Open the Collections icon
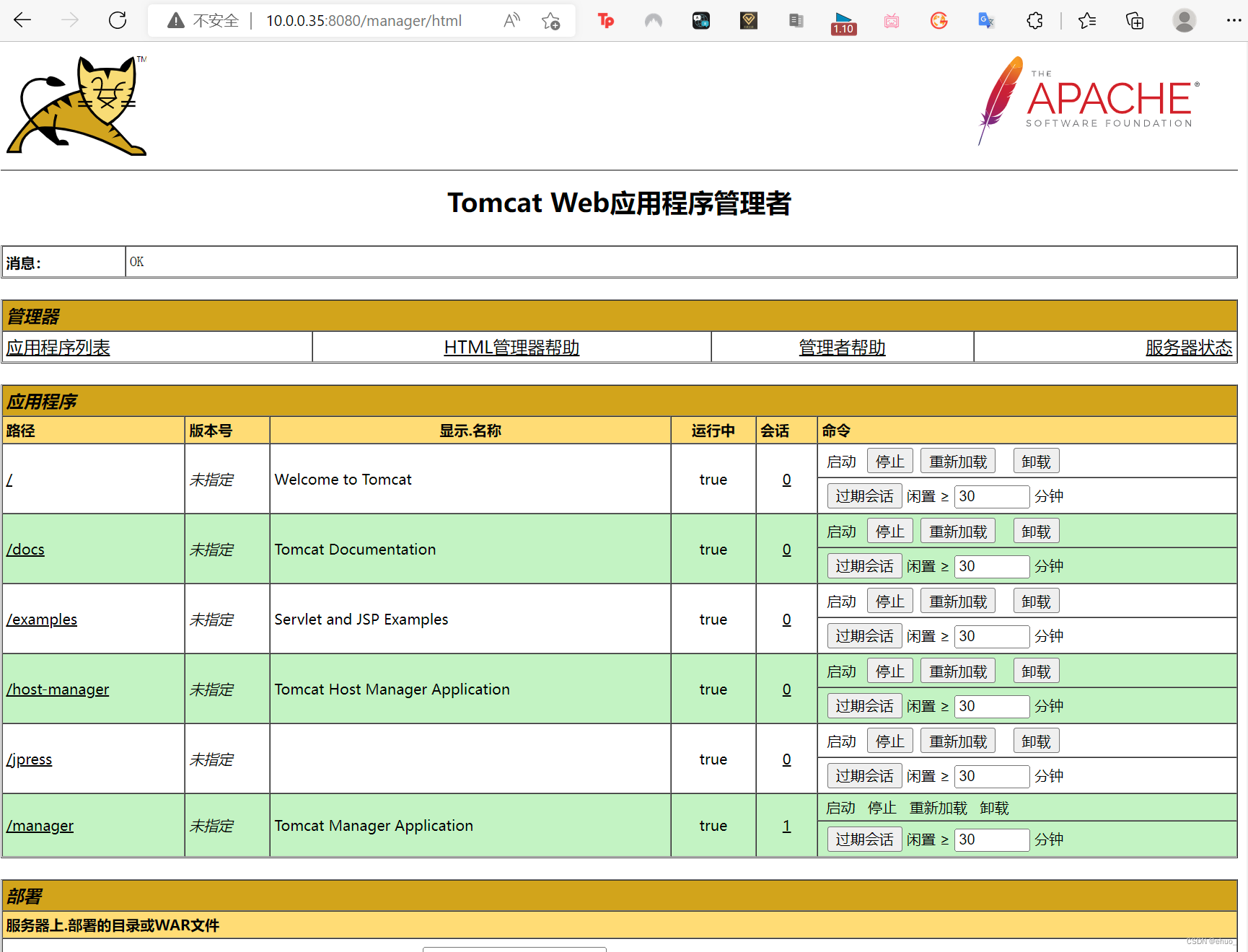 click(x=1135, y=21)
